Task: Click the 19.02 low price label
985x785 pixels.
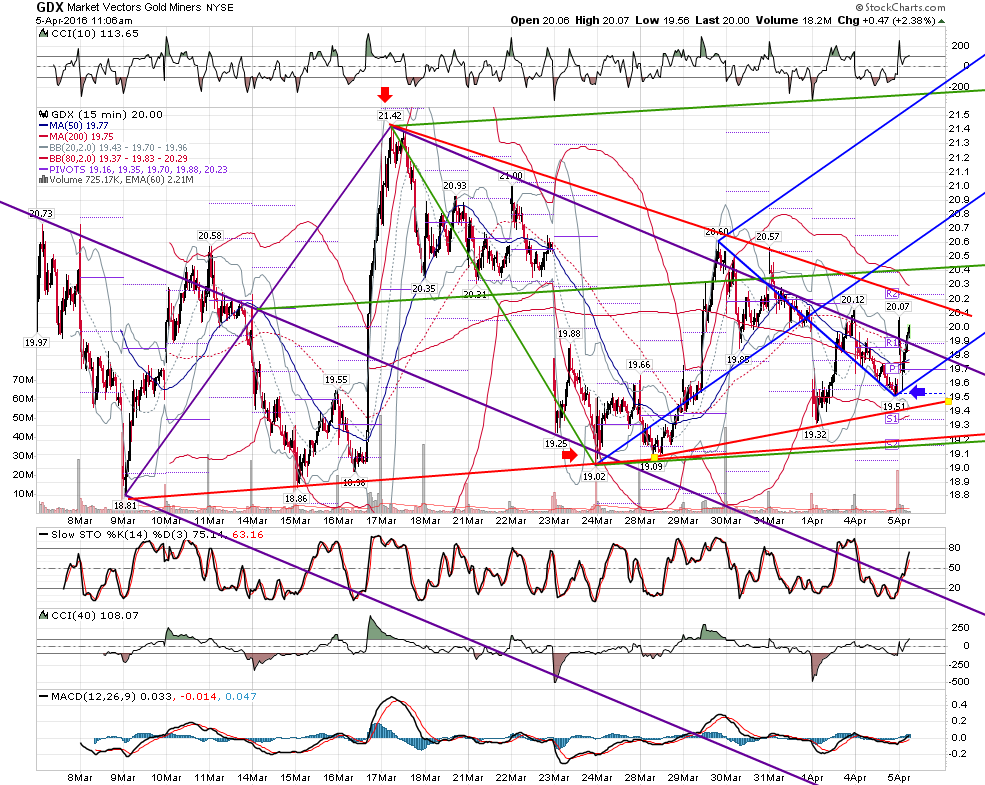Action: [594, 477]
